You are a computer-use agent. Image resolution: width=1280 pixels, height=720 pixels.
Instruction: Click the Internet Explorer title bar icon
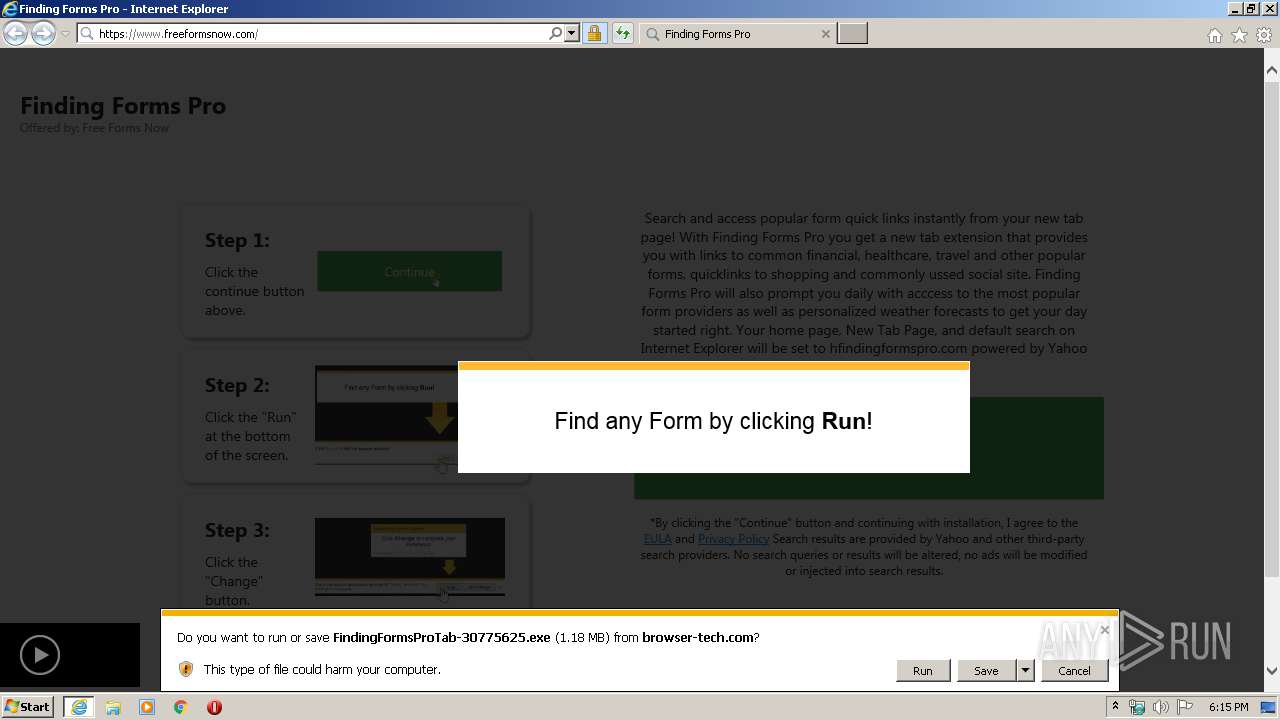9,9
